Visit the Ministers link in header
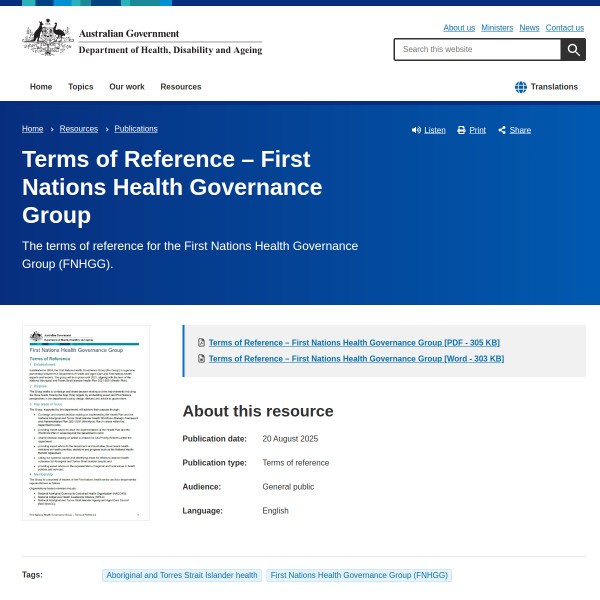 click(x=497, y=27)
